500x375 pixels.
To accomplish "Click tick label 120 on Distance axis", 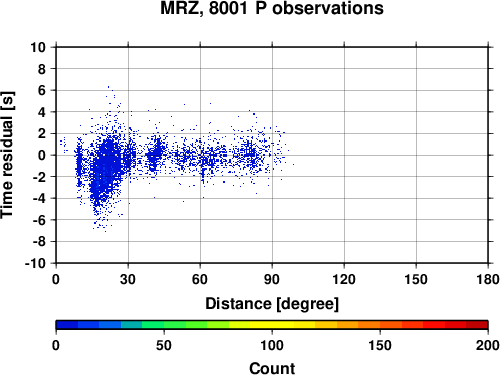I will coord(344,279).
